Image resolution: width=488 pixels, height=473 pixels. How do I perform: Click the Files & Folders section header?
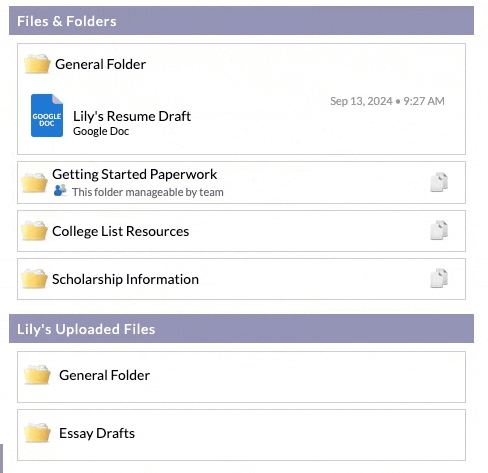pos(241,20)
